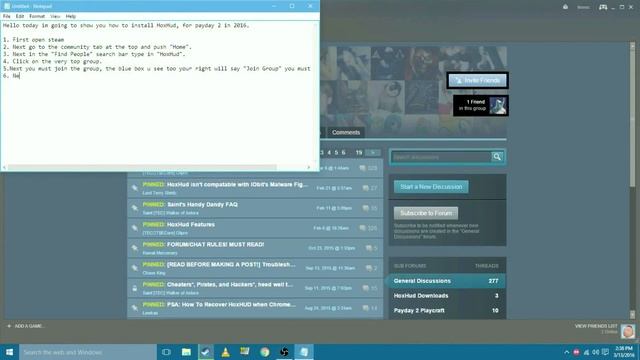The height and width of the screenshot is (360, 640).
Task: Click the Notepad horizontal scrollbar left arrow
Action: (x=4, y=167)
